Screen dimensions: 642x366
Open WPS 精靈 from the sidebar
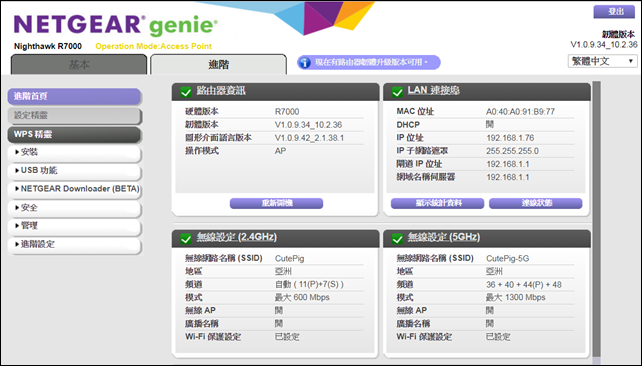click(75, 135)
